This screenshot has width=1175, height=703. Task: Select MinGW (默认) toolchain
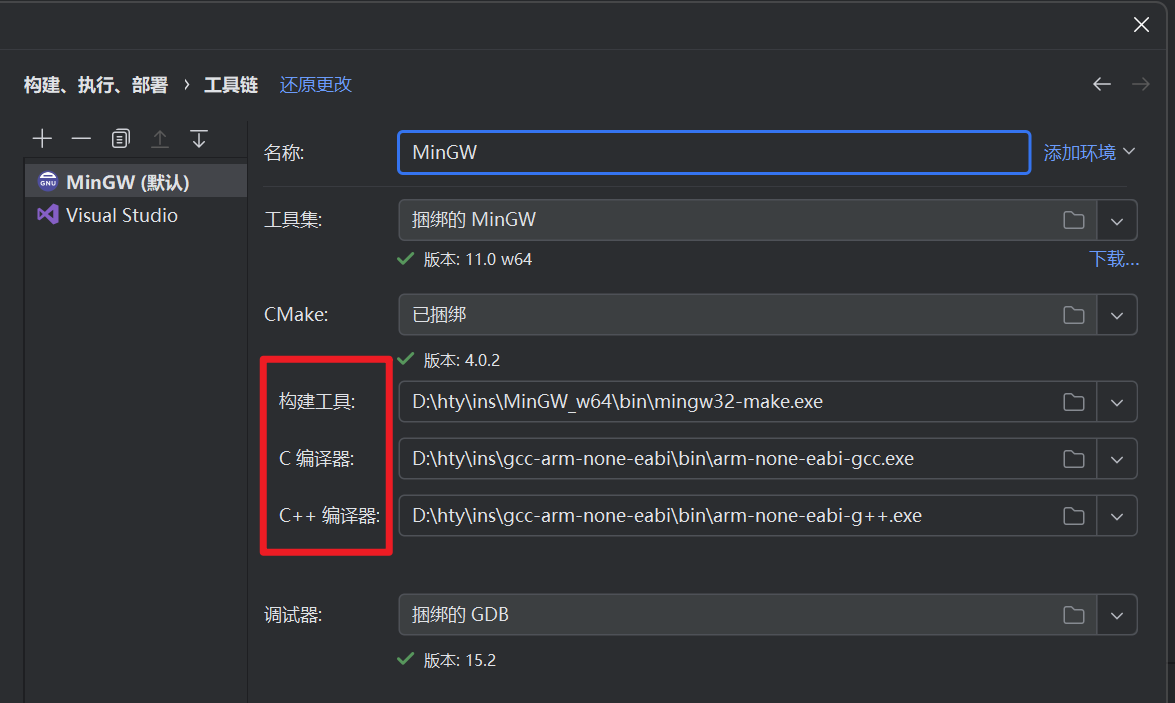(136, 181)
